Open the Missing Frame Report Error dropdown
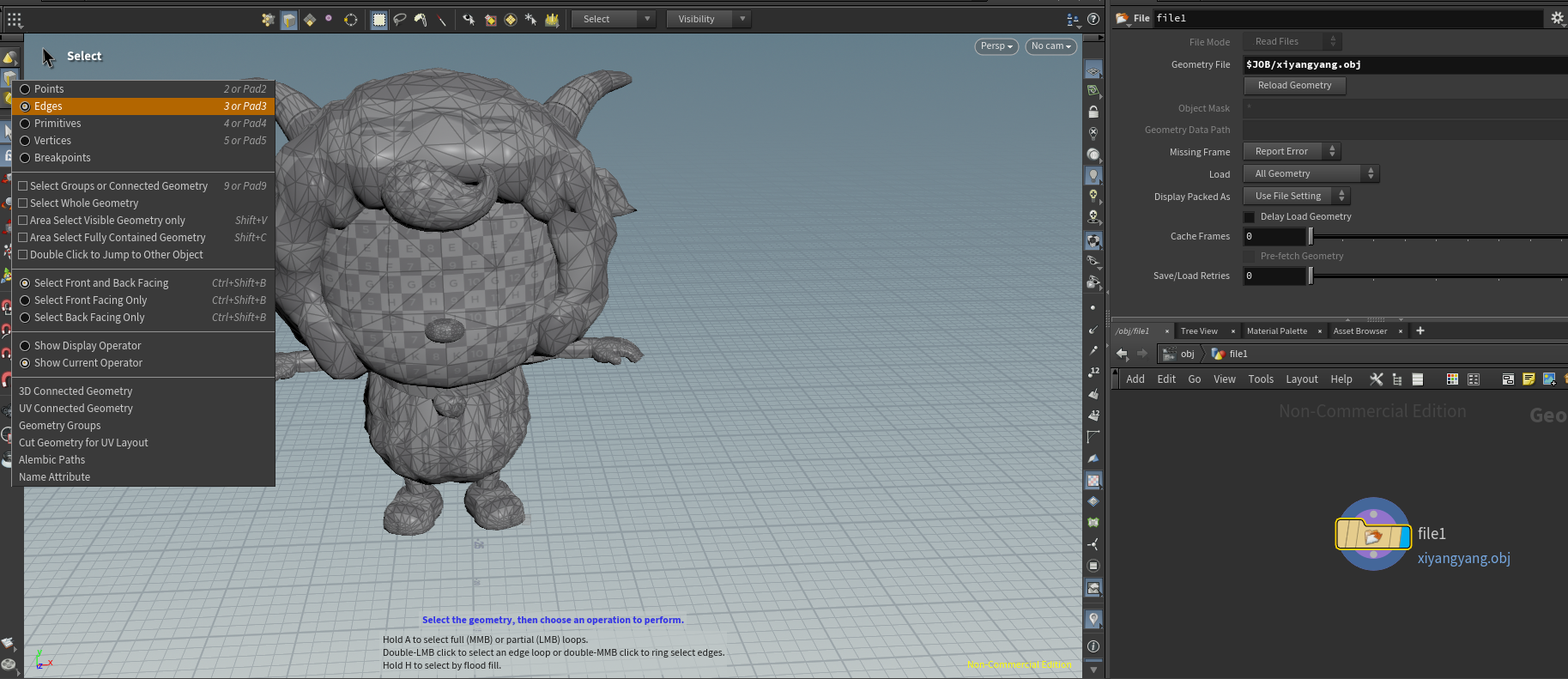 pyautogui.click(x=1292, y=152)
